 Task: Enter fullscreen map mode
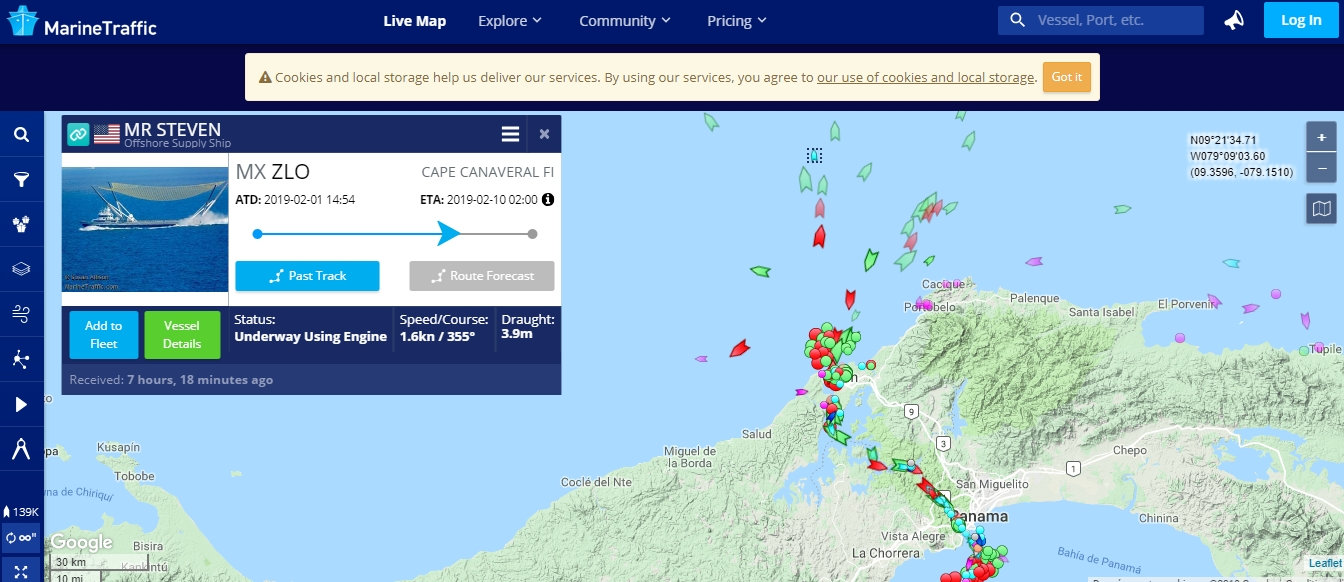pyautogui.click(x=21, y=570)
